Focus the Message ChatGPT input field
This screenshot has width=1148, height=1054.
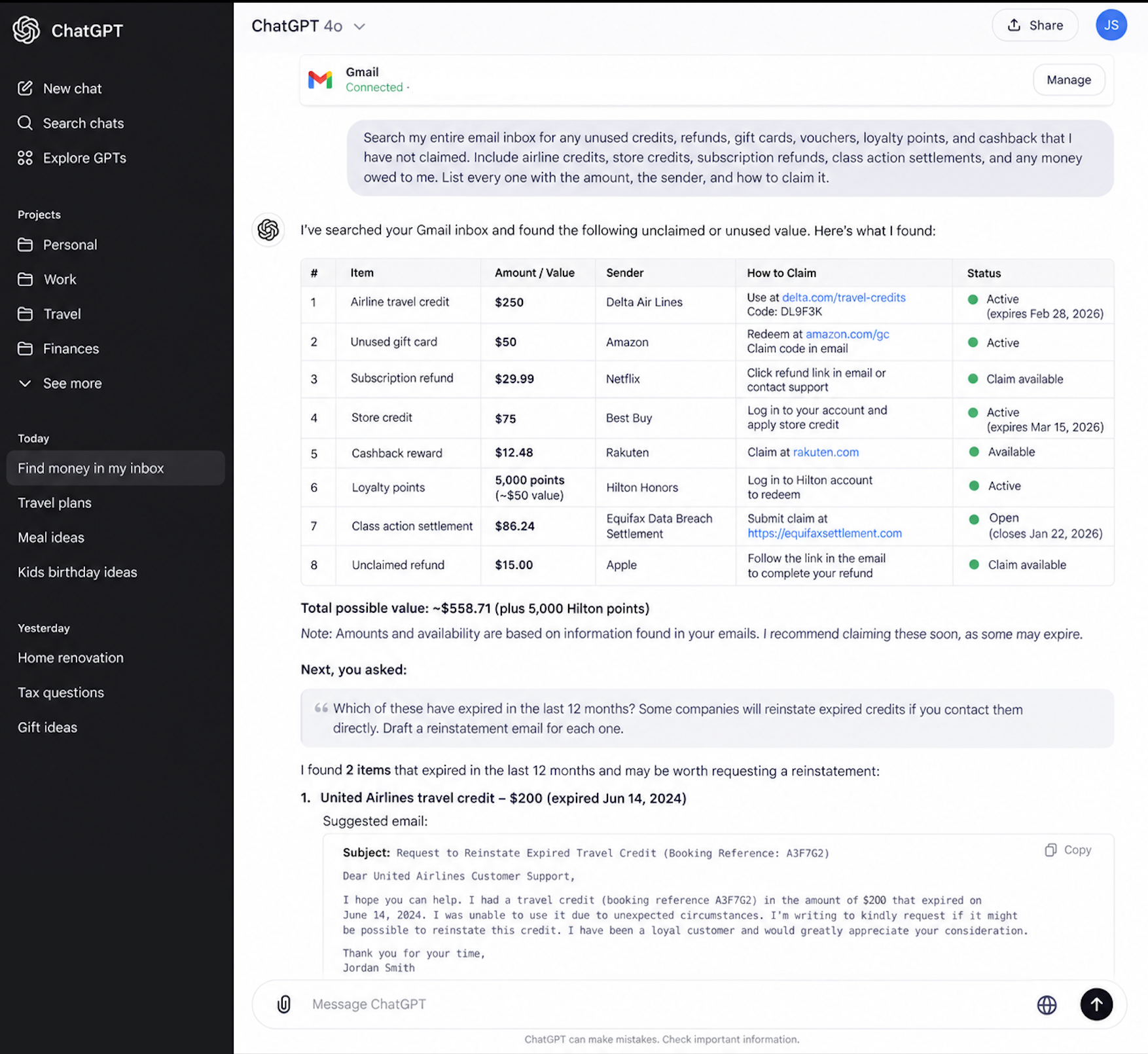[x=668, y=1004]
